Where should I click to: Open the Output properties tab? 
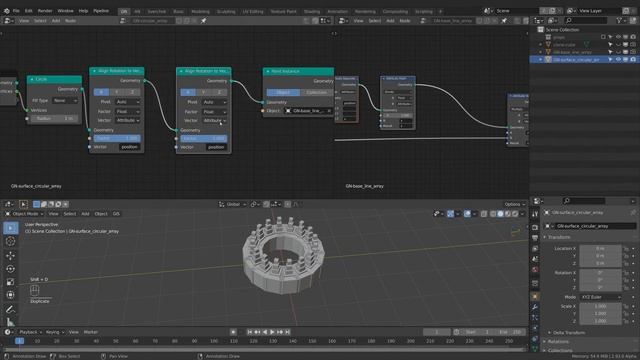[x=535, y=238]
